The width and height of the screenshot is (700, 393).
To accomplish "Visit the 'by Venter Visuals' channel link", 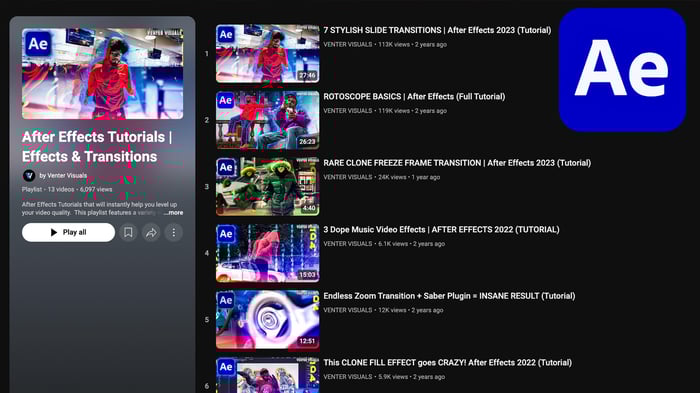I will click(x=63, y=176).
